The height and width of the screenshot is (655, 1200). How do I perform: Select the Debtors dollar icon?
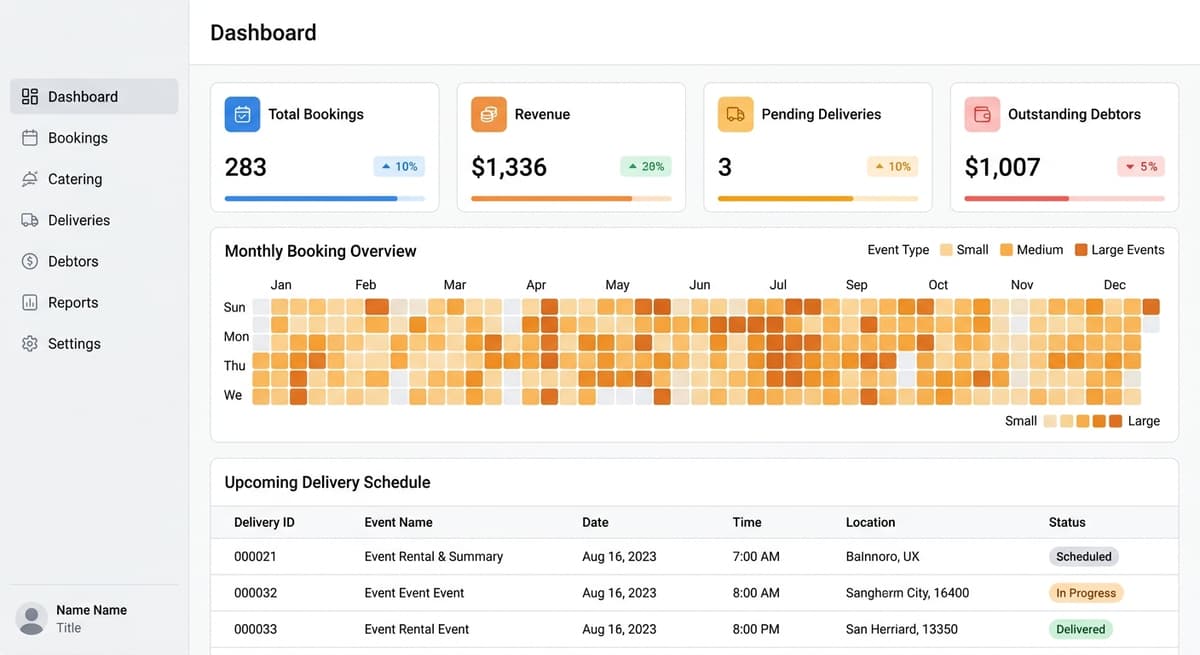click(29, 260)
